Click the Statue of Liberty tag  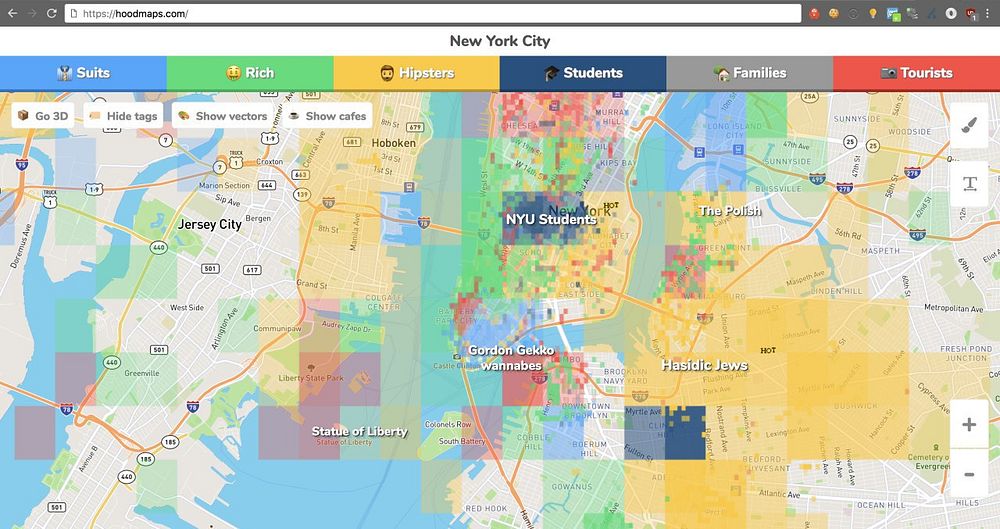(360, 431)
